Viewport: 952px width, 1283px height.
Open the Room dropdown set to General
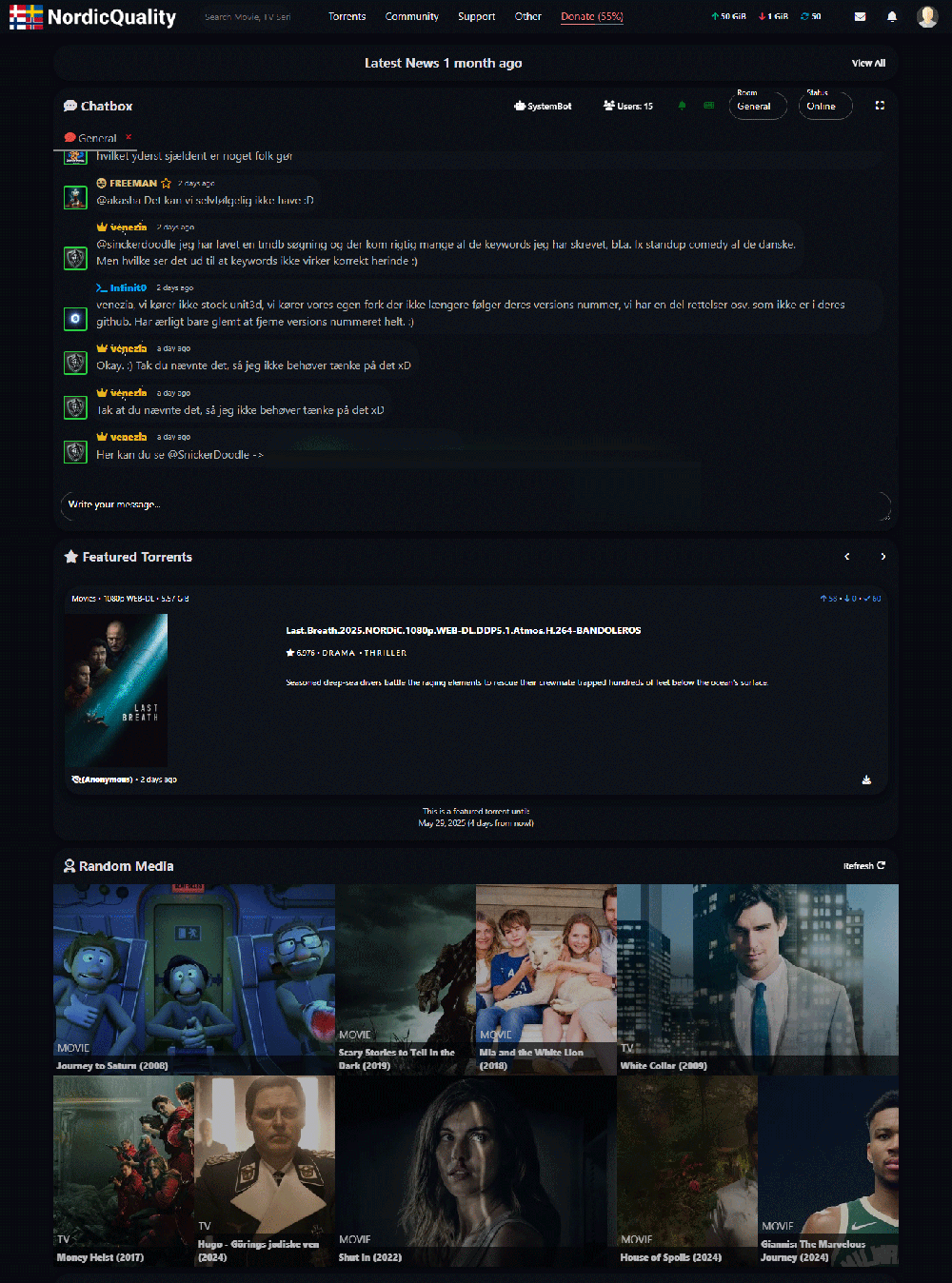pyautogui.click(x=757, y=106)
